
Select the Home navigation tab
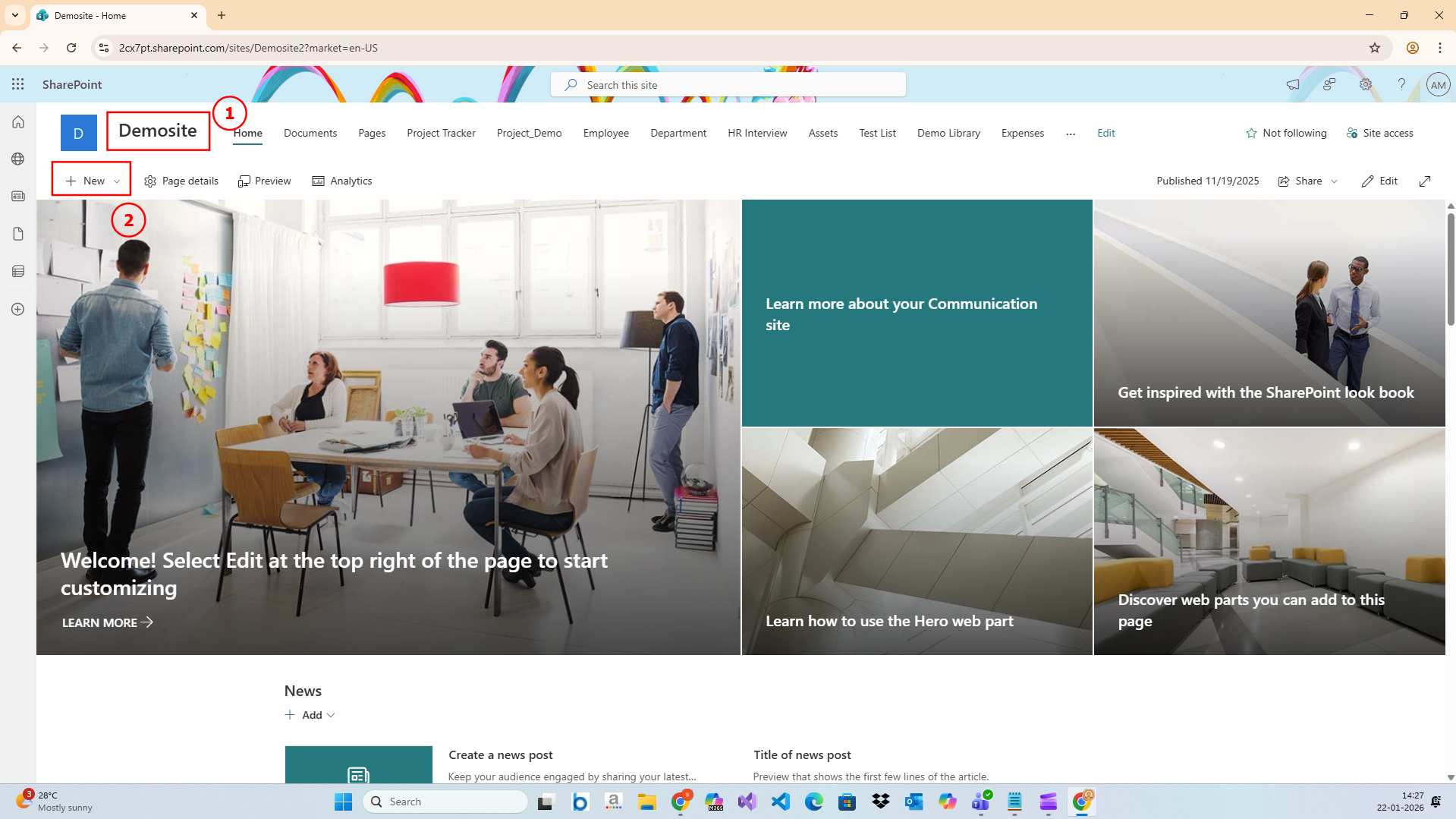coord(248,133)
